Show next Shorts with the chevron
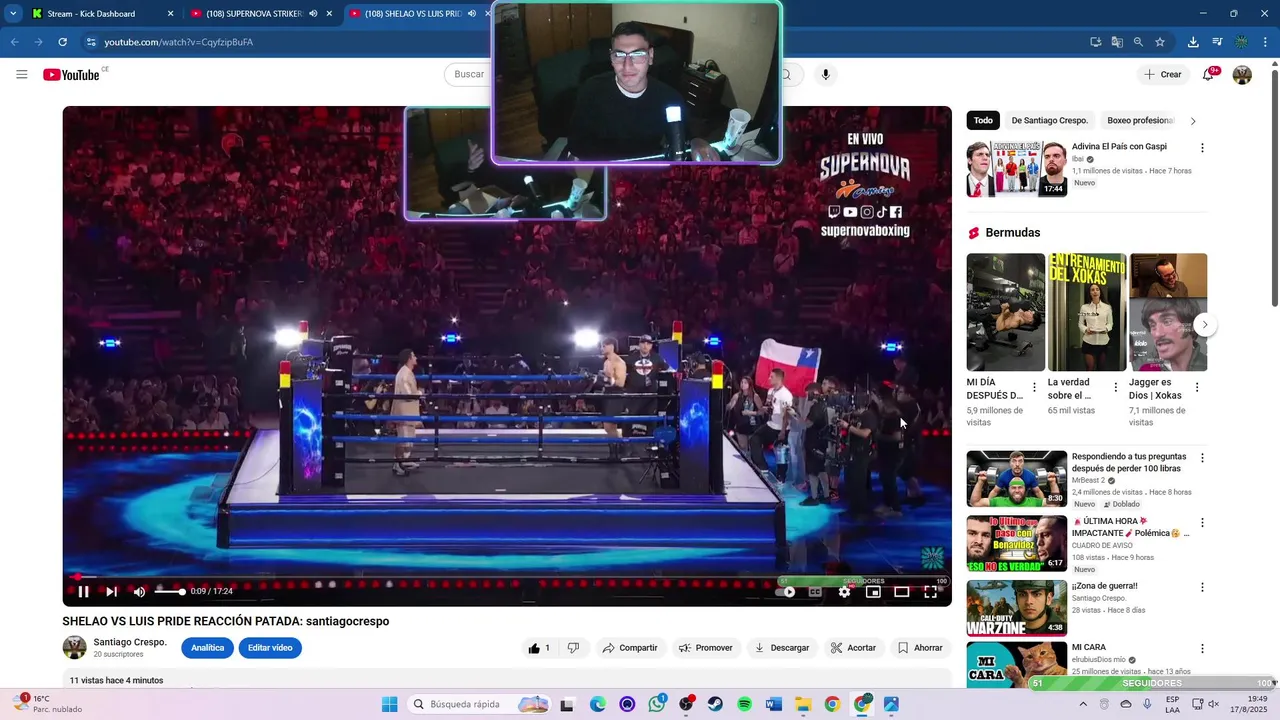Image resolution: width=1280 pixels, height=720 pixels. [1205, 325]
